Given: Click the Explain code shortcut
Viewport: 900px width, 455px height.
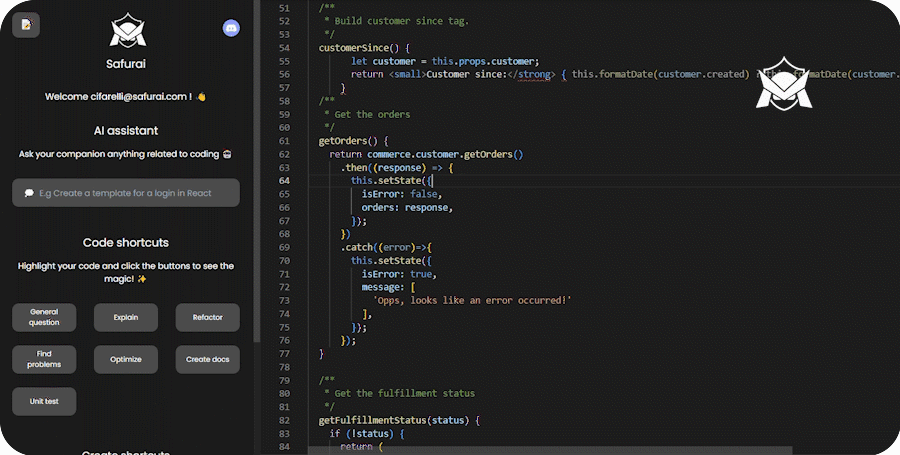Looking at the screenshot, I should pyautogui.click(x=126, y=318).
